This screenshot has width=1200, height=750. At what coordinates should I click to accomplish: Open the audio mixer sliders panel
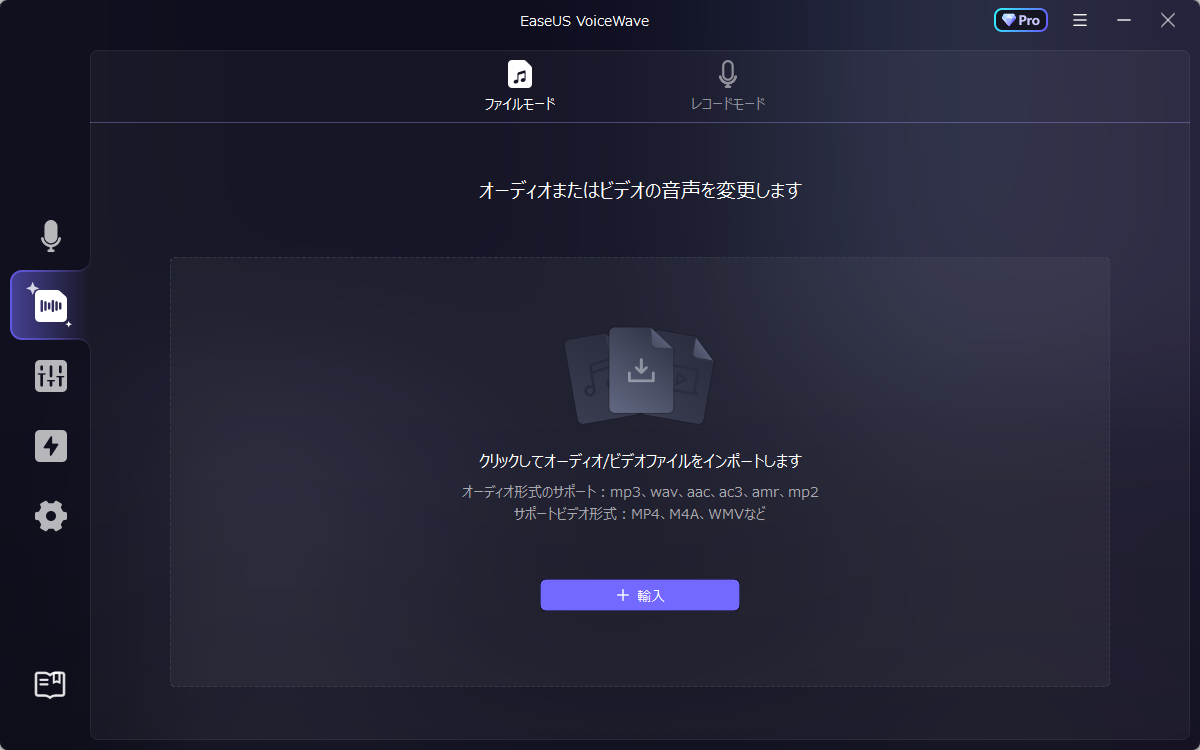point(51,376)
